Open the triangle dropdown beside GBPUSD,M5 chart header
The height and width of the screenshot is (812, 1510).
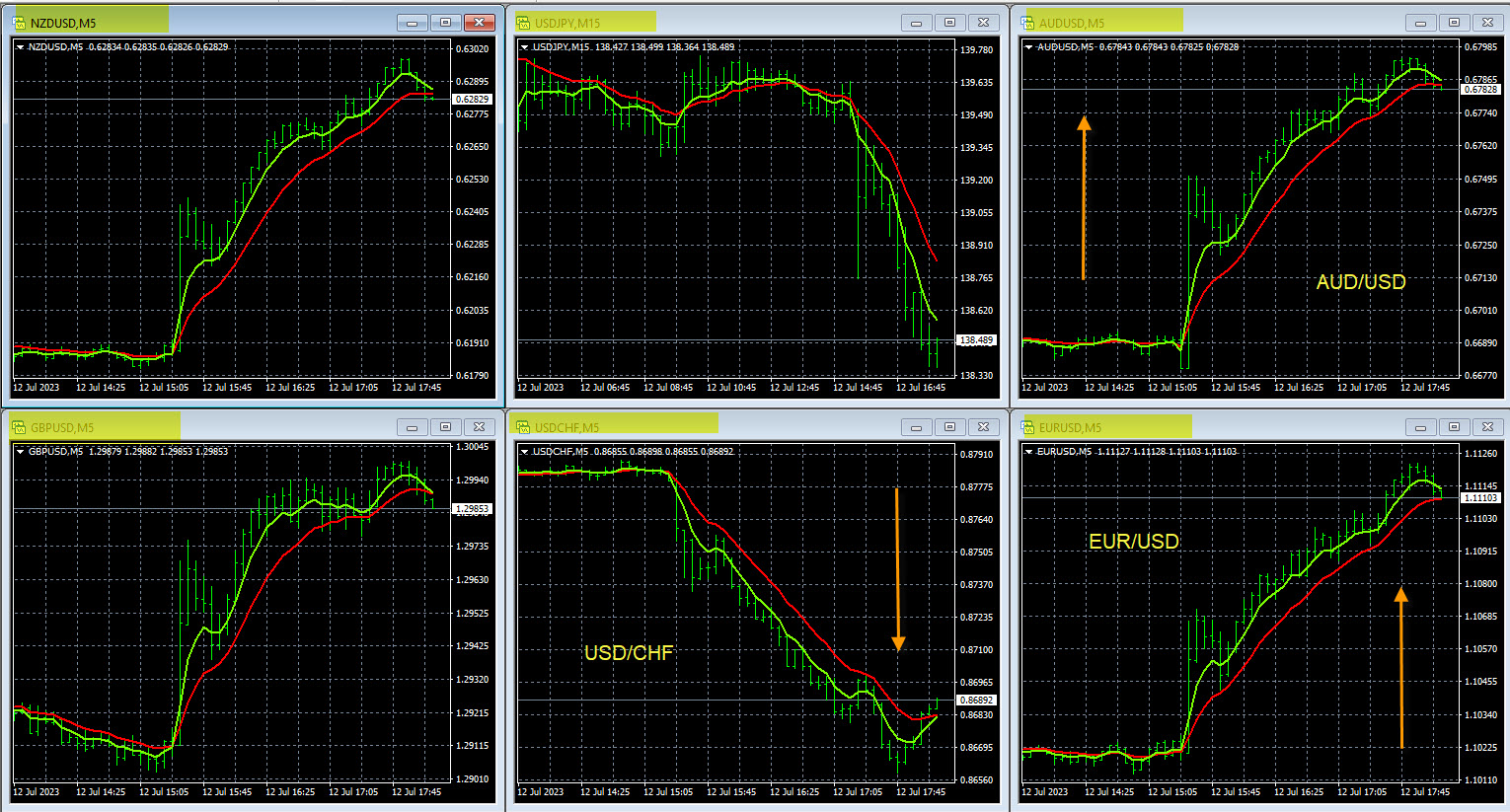(21, 452)
